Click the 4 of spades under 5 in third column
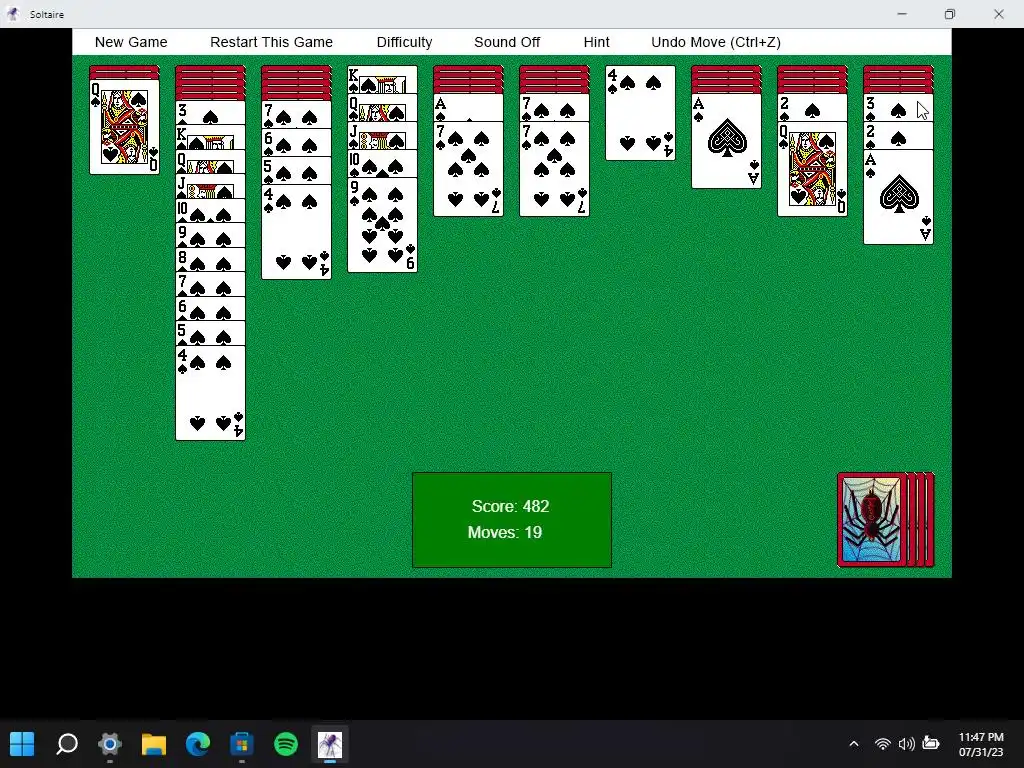 (x=296, y=232)
